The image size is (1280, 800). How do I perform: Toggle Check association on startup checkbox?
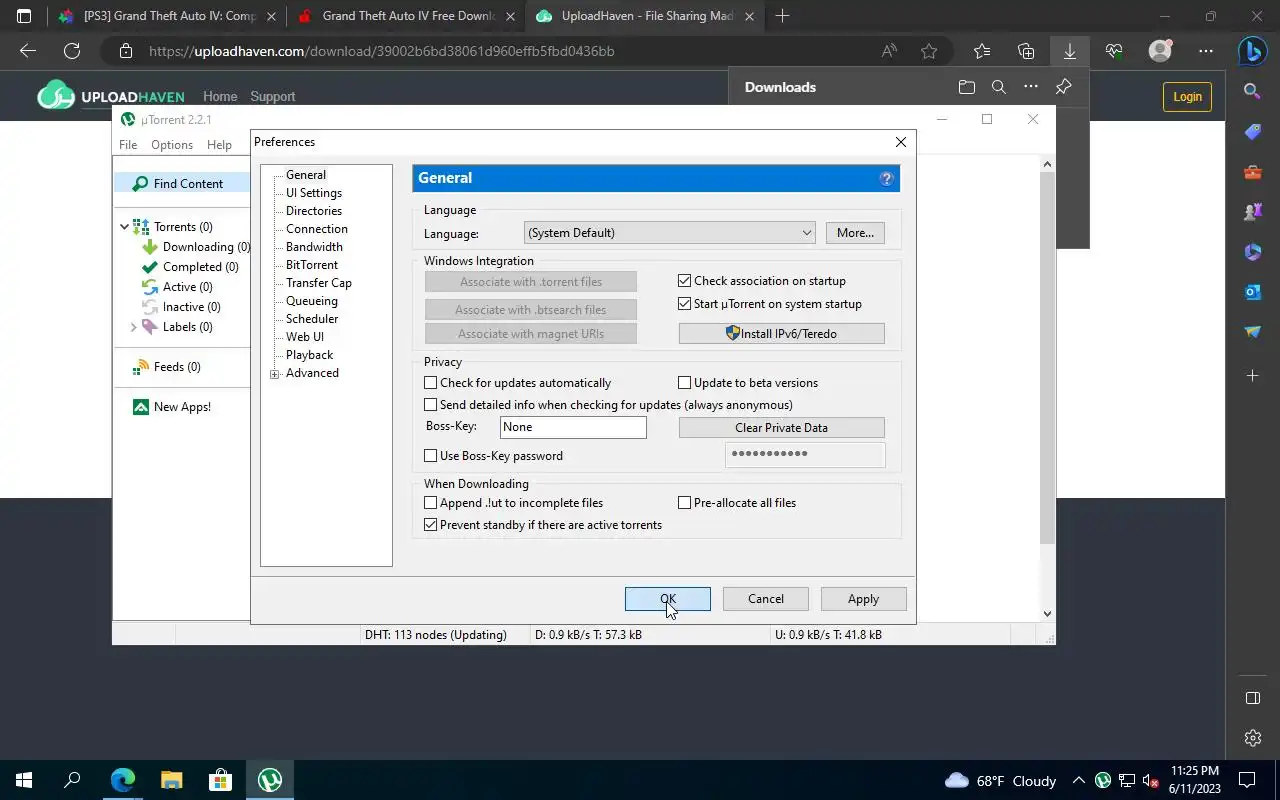(685, 281)
